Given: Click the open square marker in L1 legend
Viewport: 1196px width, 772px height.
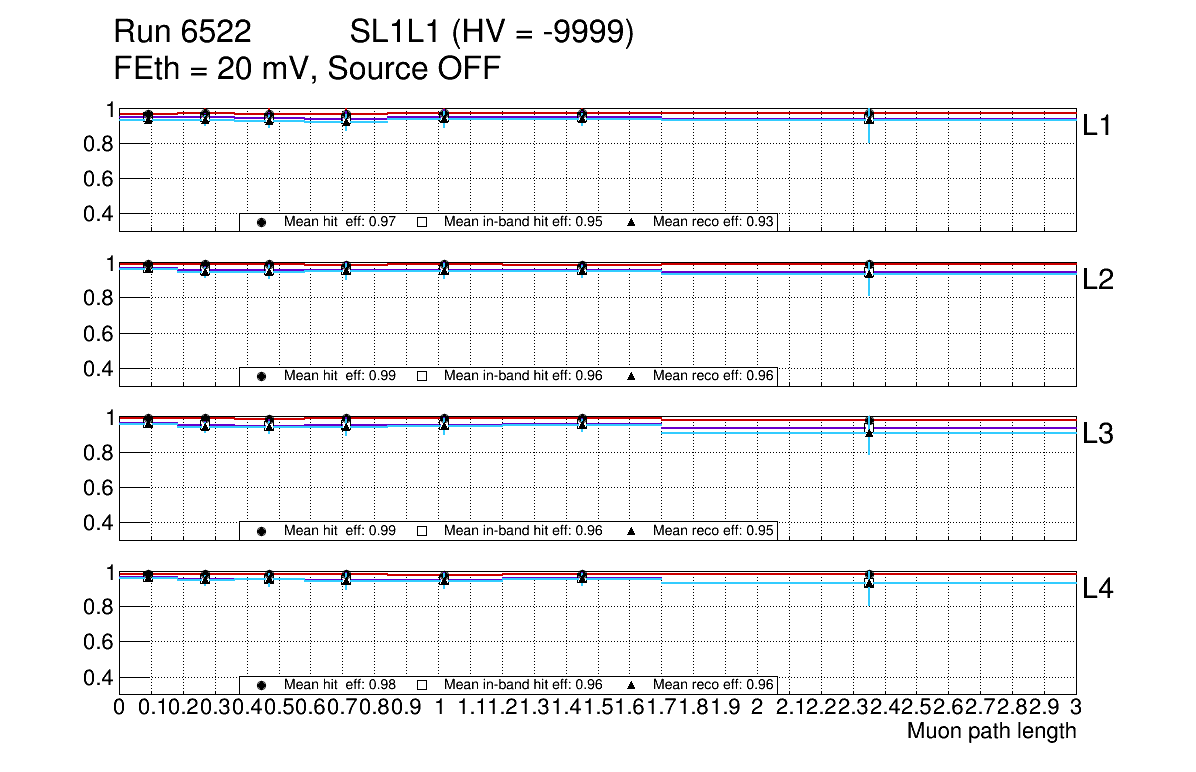Looking at the screenshot, I should [x=421, y=222].
